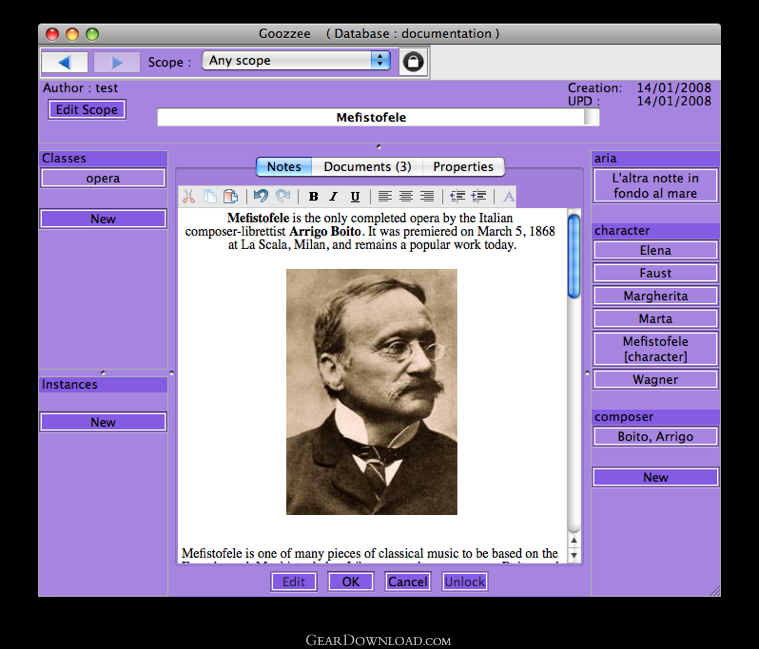The image size is (759, 649).
Task: Click the Edit button below notes
Action: click(294, 582)
